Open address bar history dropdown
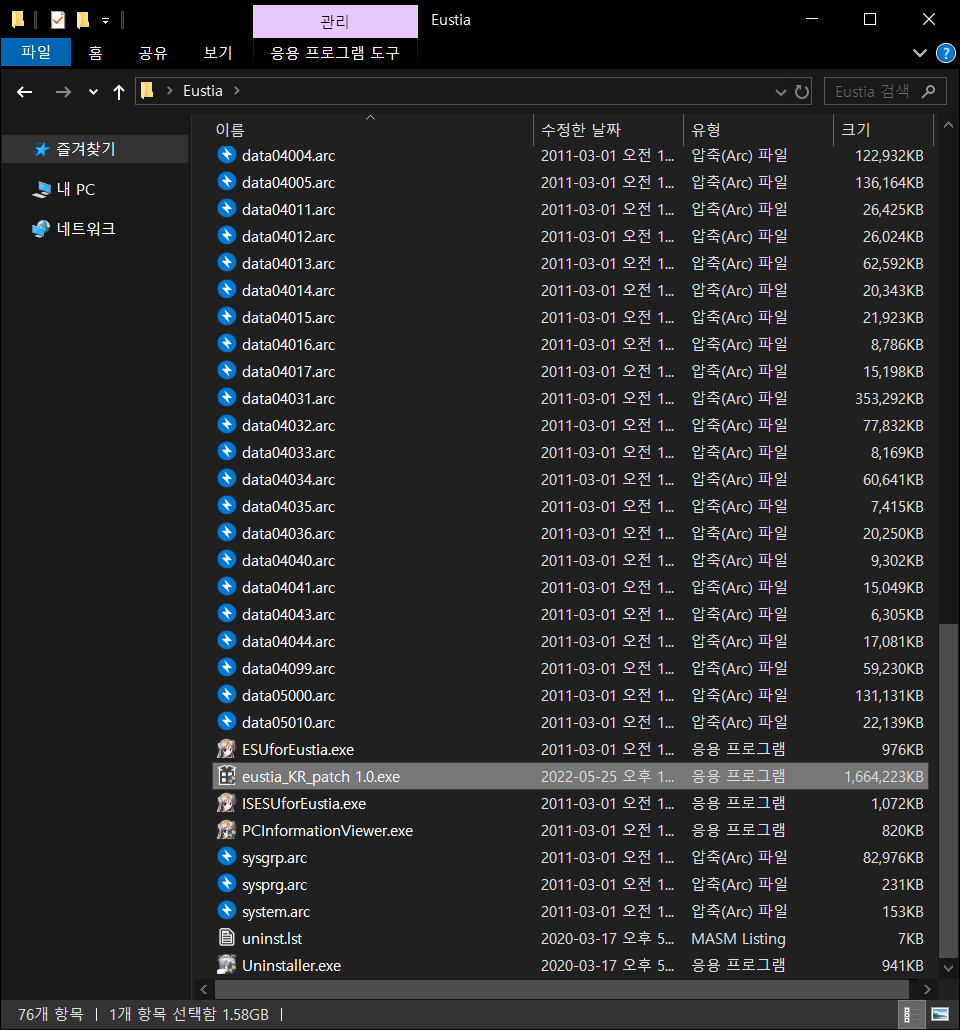The height and width of the screenshot is (1030, 960). point(781,92)
